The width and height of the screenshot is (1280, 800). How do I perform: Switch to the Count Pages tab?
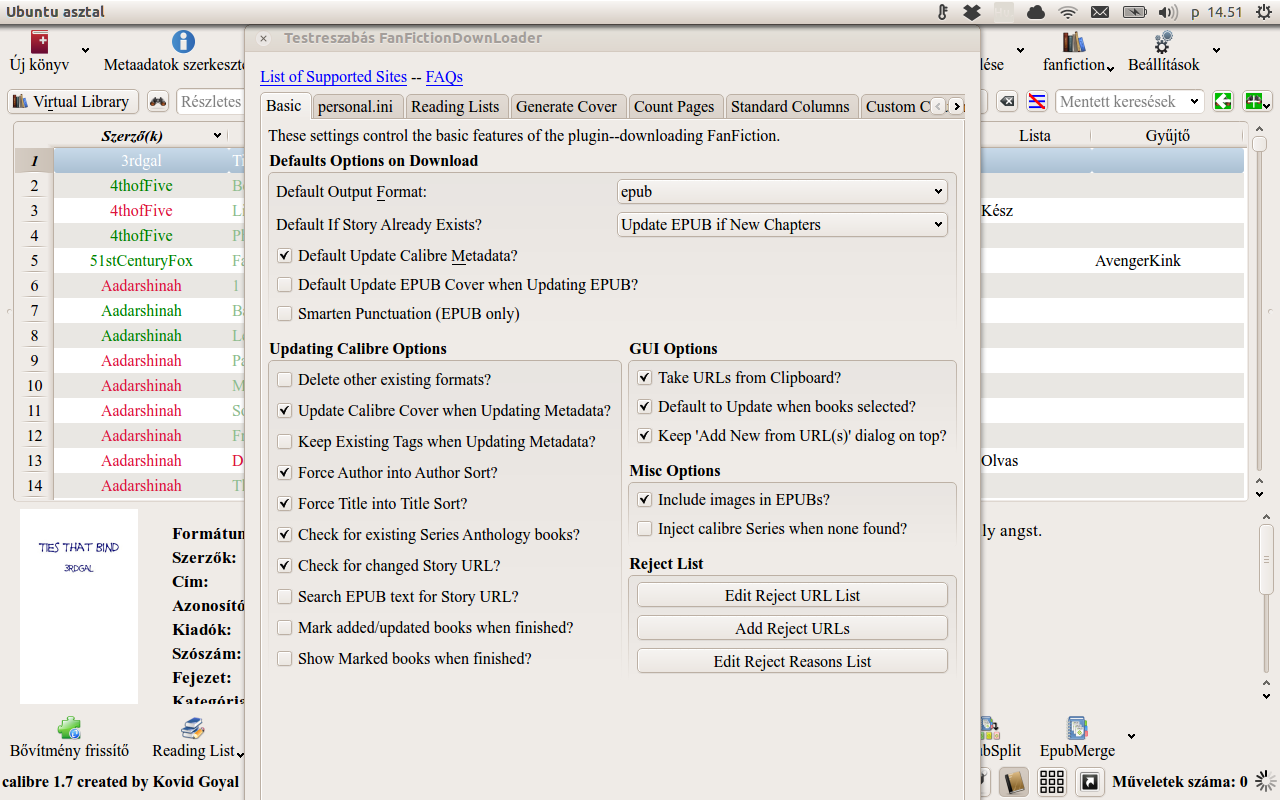674,107
